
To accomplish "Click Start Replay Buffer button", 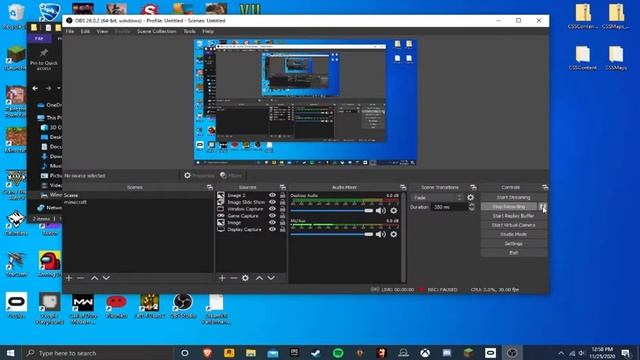I will click(x=513, y=216).
